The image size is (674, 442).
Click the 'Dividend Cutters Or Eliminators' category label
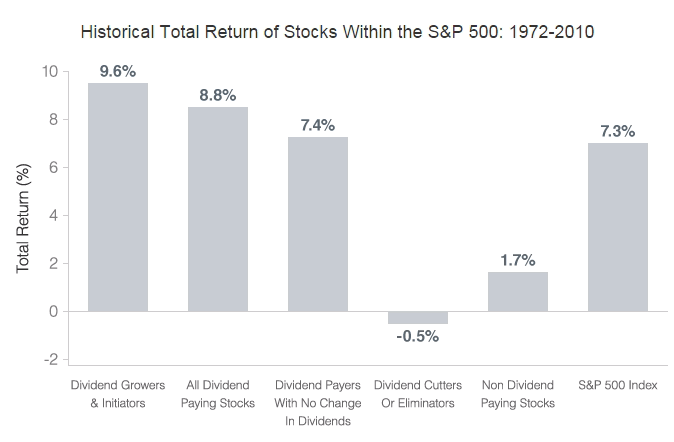418,394
